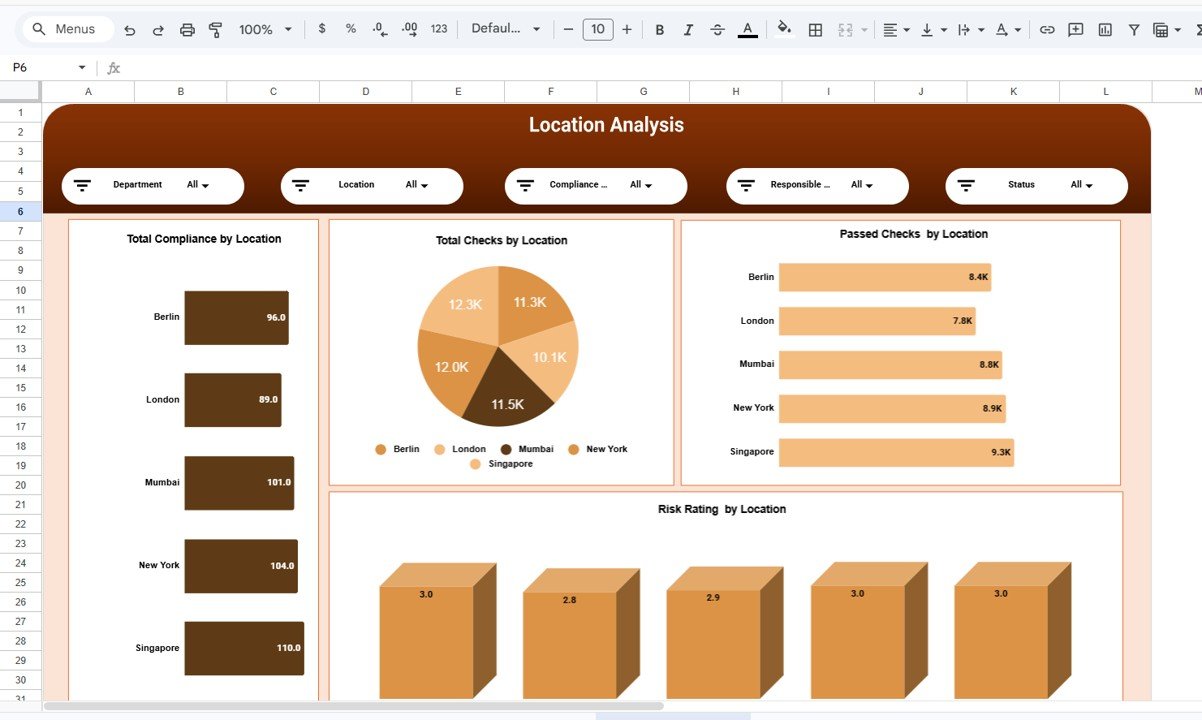Open the Menus search control
The image size is (1202, 720).
point(66,29)
